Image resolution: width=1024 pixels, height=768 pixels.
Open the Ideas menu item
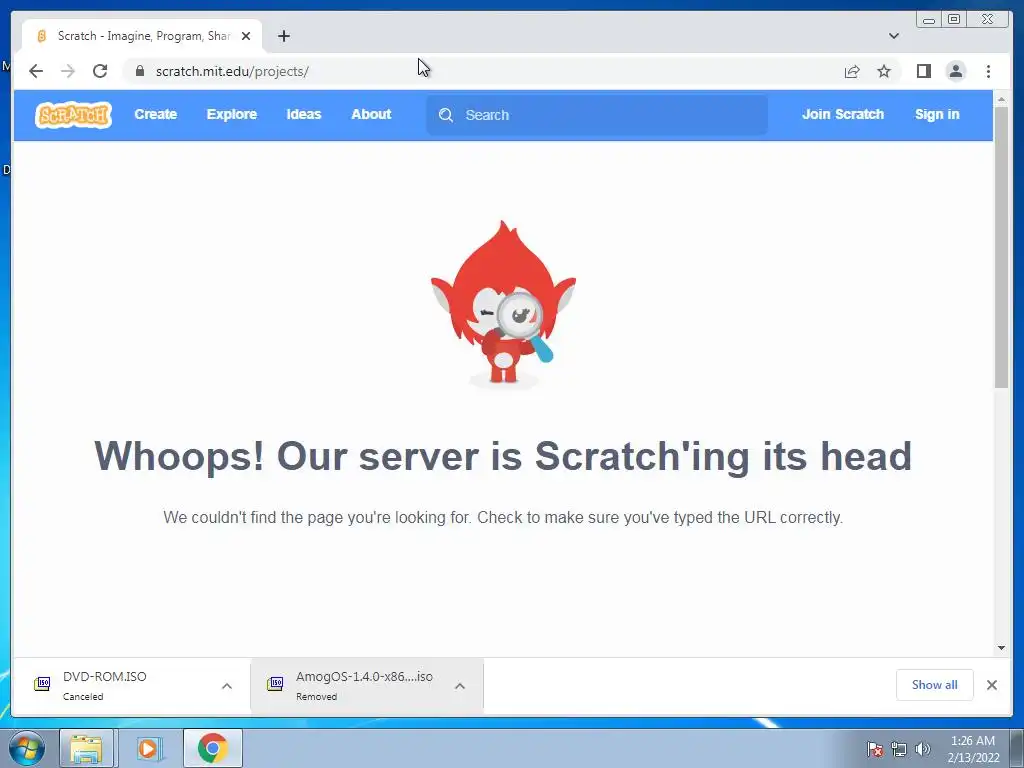(304, 114)
